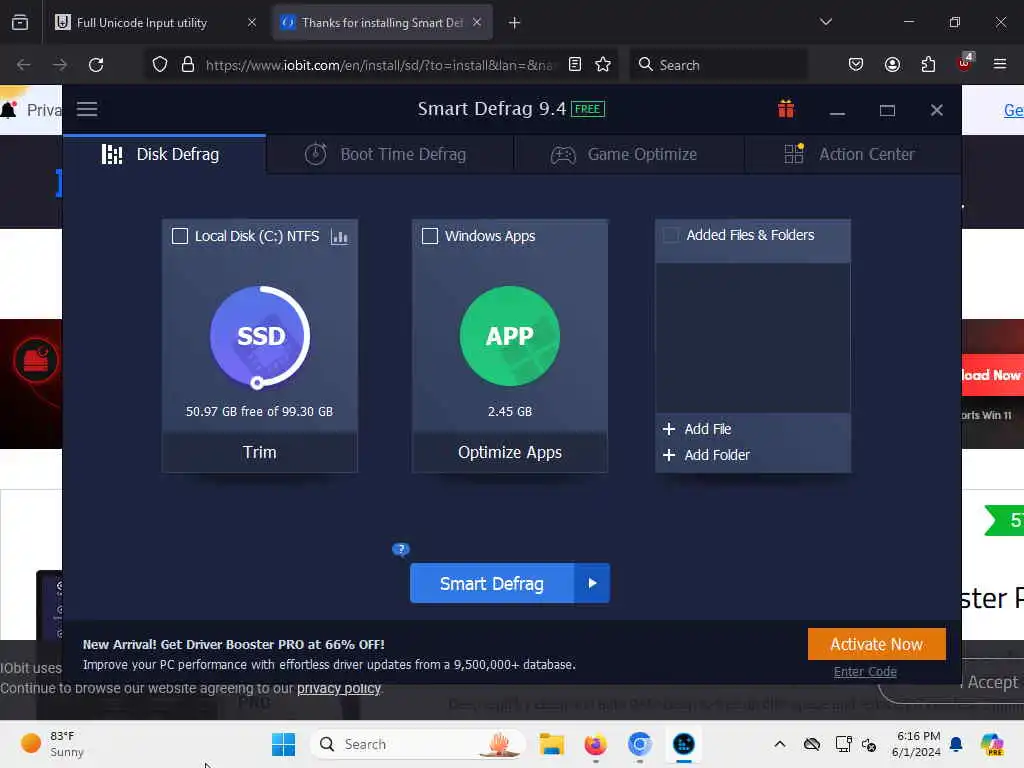Switch to the Disk Defrag tab
The height and width of the screenshot is (768, 1024).
tap(165, 154)
